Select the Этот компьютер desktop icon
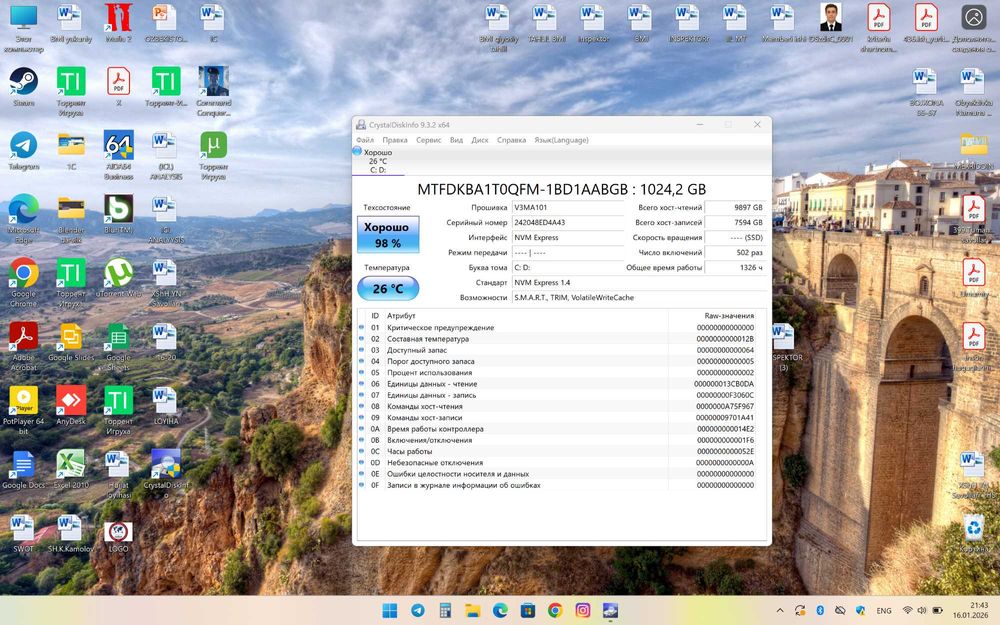The image size is (1000, 625). coord(24,27)
